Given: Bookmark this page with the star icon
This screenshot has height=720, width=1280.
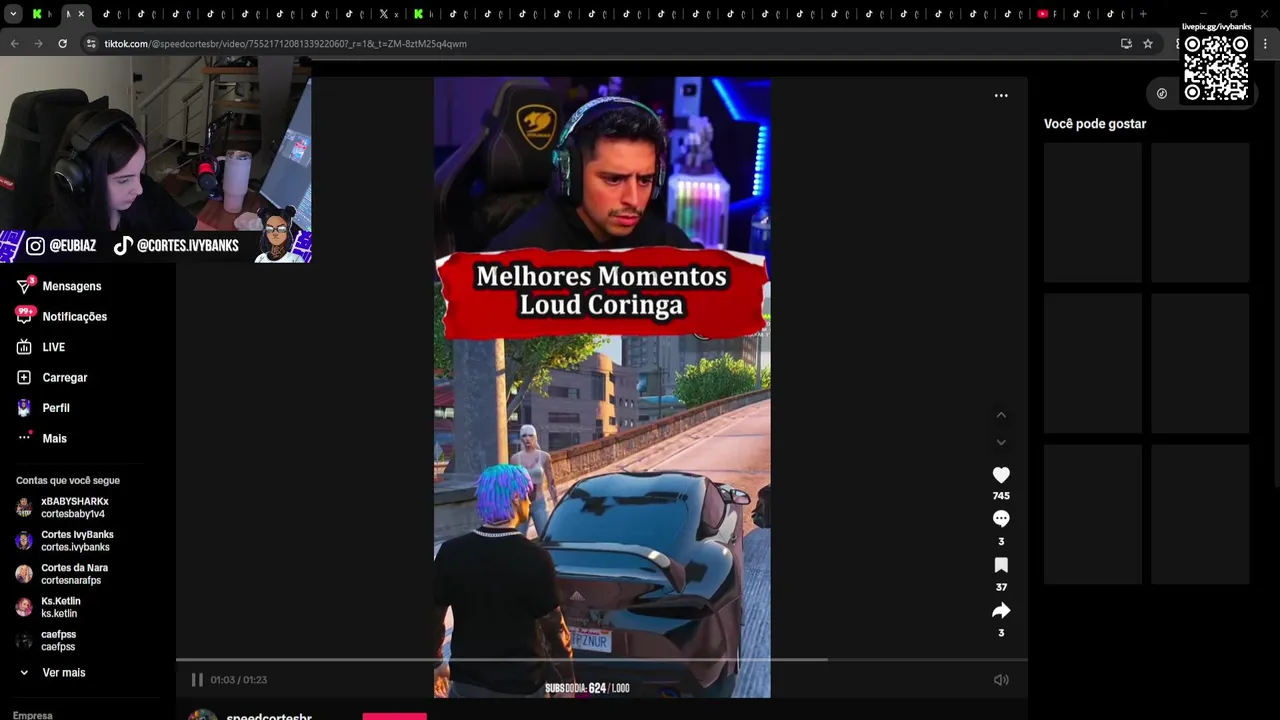Looking at the screenshot, I should pyautogui.click(x=1148, y=44).
